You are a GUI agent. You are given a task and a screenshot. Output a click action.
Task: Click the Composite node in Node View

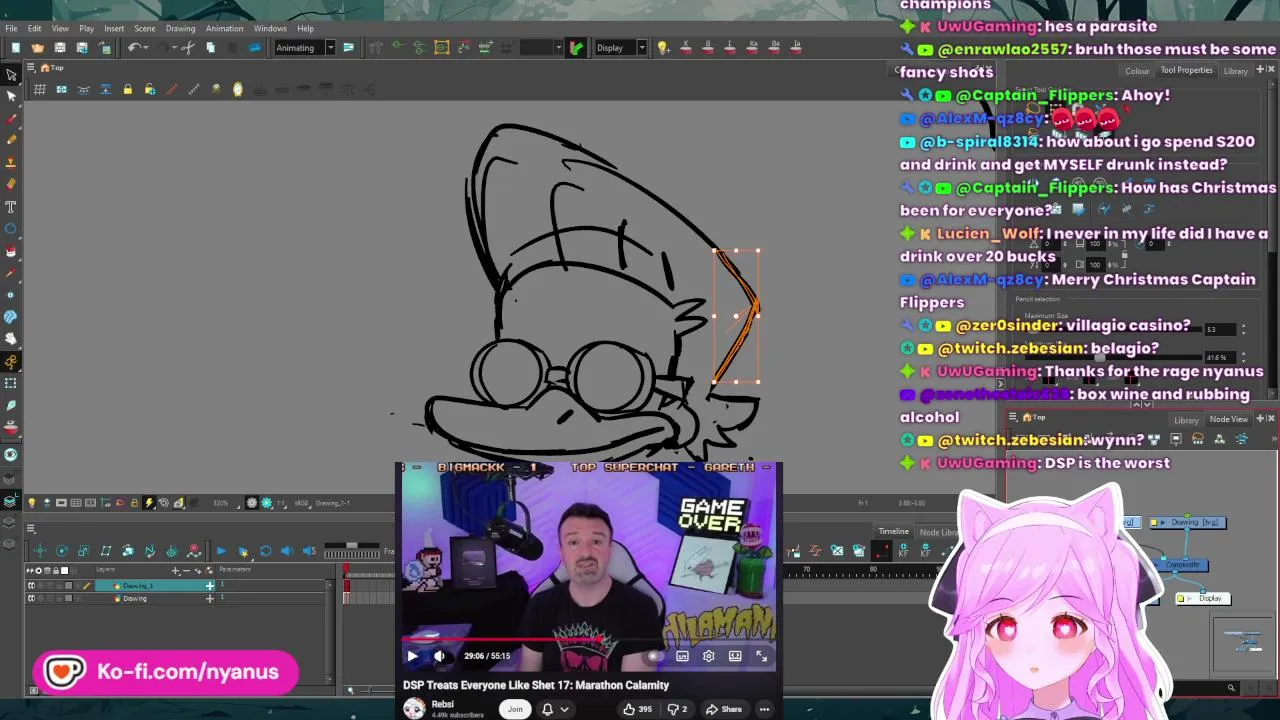[1182, 565]
